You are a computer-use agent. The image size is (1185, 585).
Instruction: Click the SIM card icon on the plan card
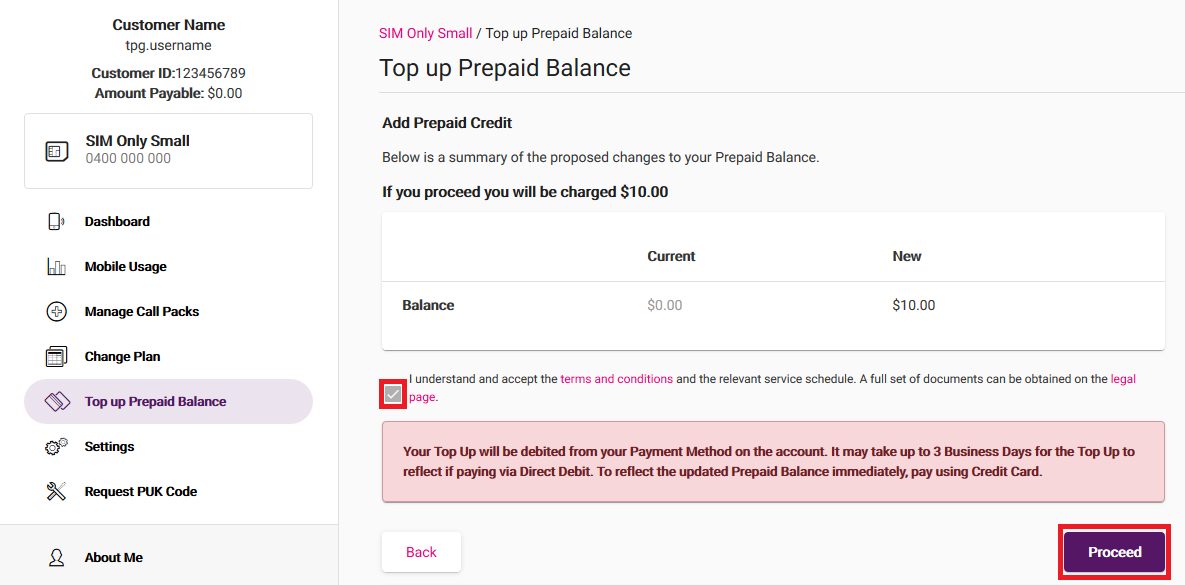click(57, 150)
